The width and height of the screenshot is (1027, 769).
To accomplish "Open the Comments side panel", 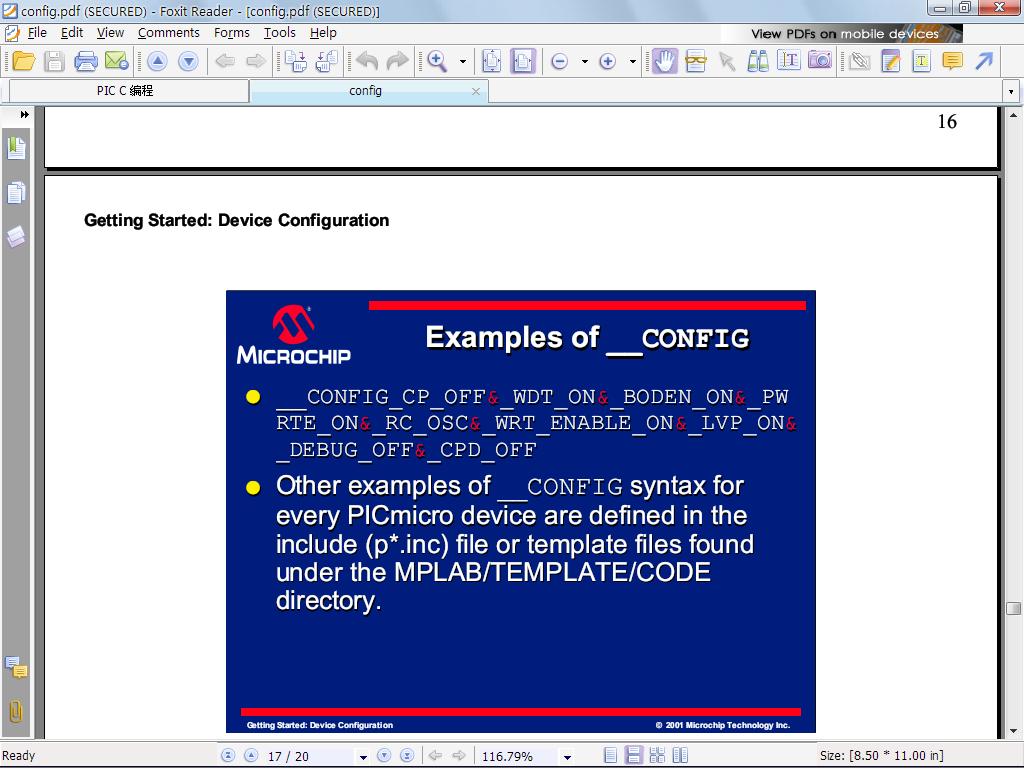I will coord(16,667).
